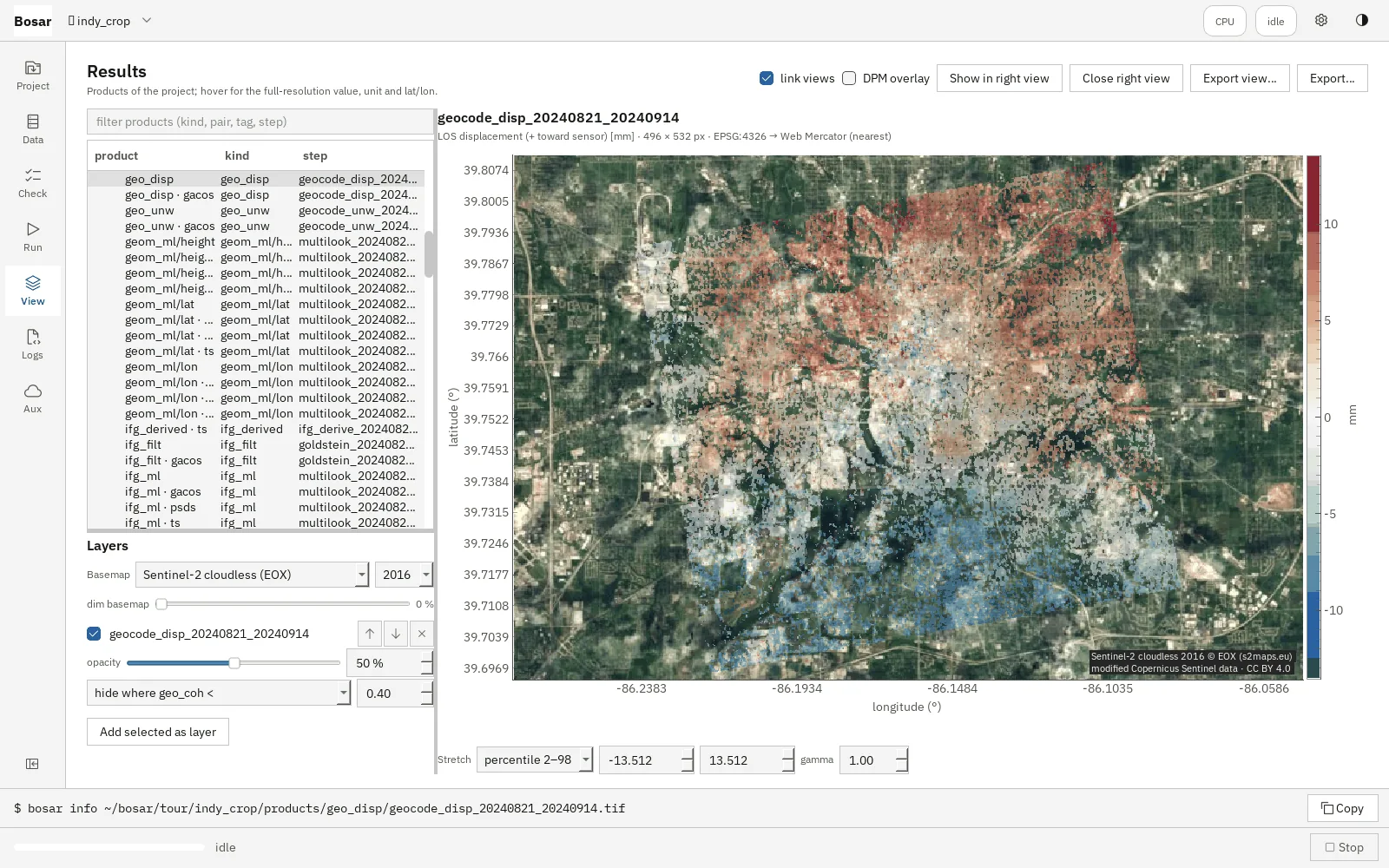1389x868 pixels.
Task: Click the products list scrollbar
Action: point(429,254)
